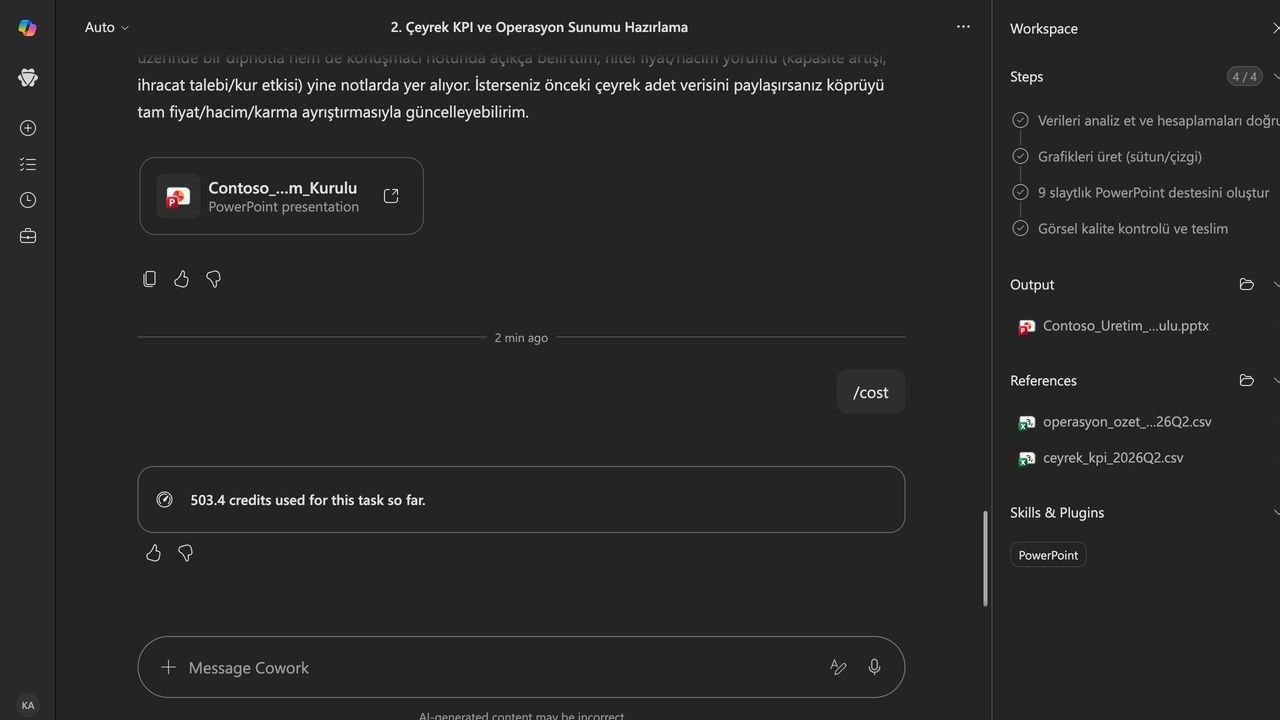Viewport: 1280px width, 720px height.
Task: Thumbs up the credits usage message
Action: click(x=153, y=553)
